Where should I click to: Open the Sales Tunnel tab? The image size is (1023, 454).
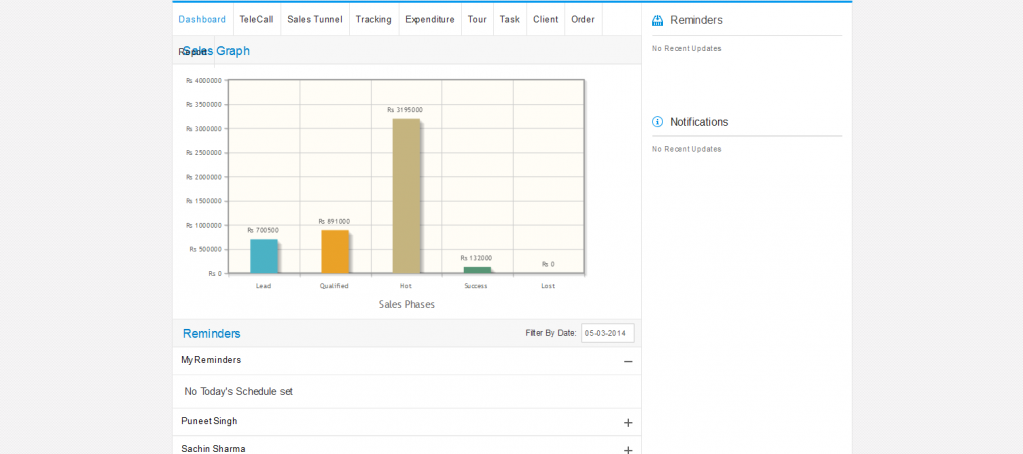314,19
